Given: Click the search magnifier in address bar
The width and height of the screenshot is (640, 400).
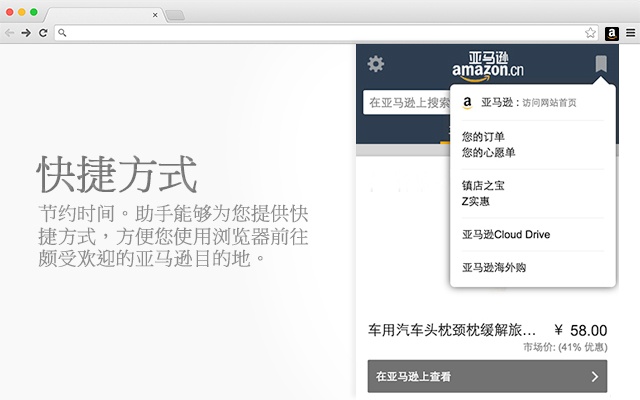Looking at the screenshot, I should click(62, 33).
